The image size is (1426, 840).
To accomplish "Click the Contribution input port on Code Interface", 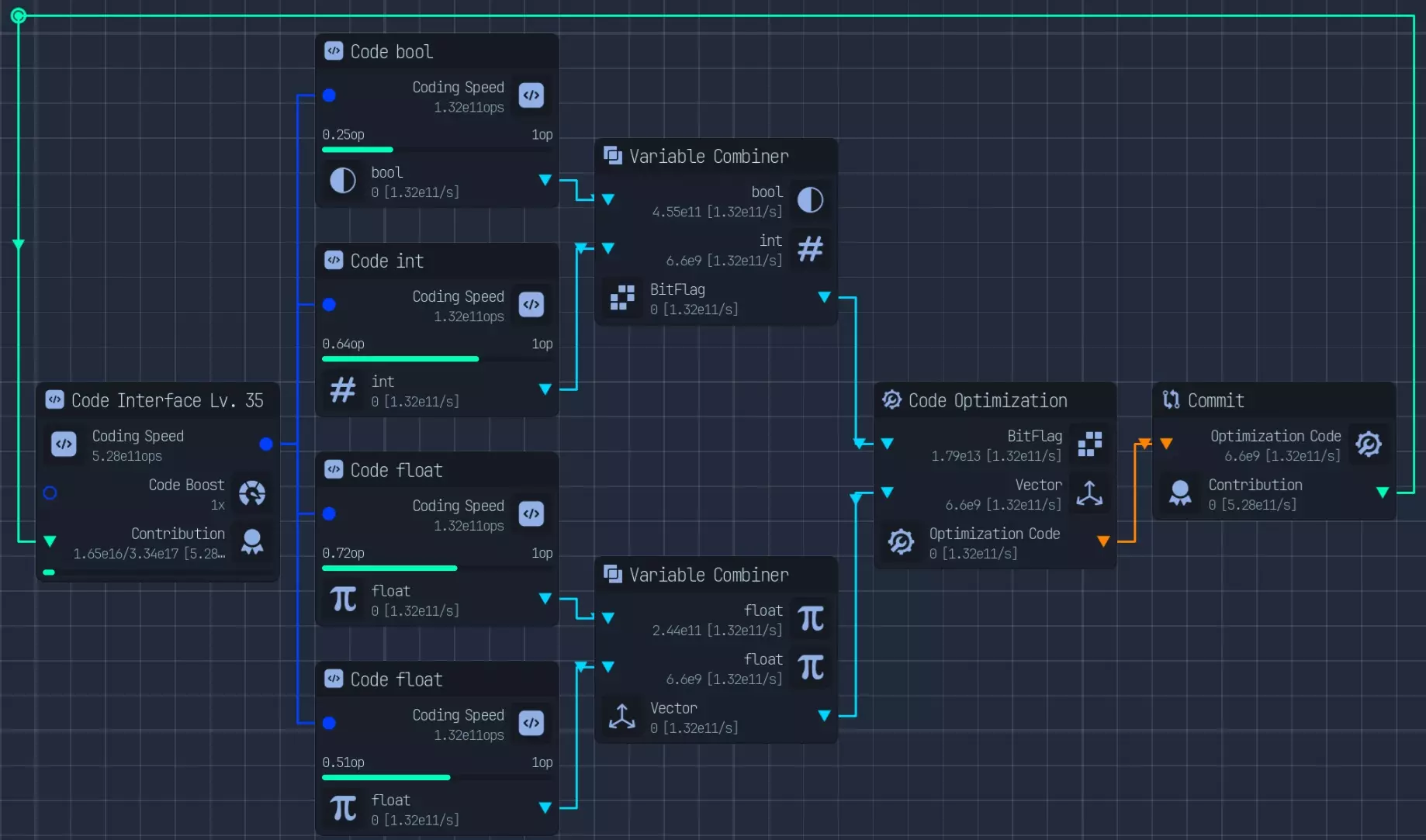I will click(50, 541).
